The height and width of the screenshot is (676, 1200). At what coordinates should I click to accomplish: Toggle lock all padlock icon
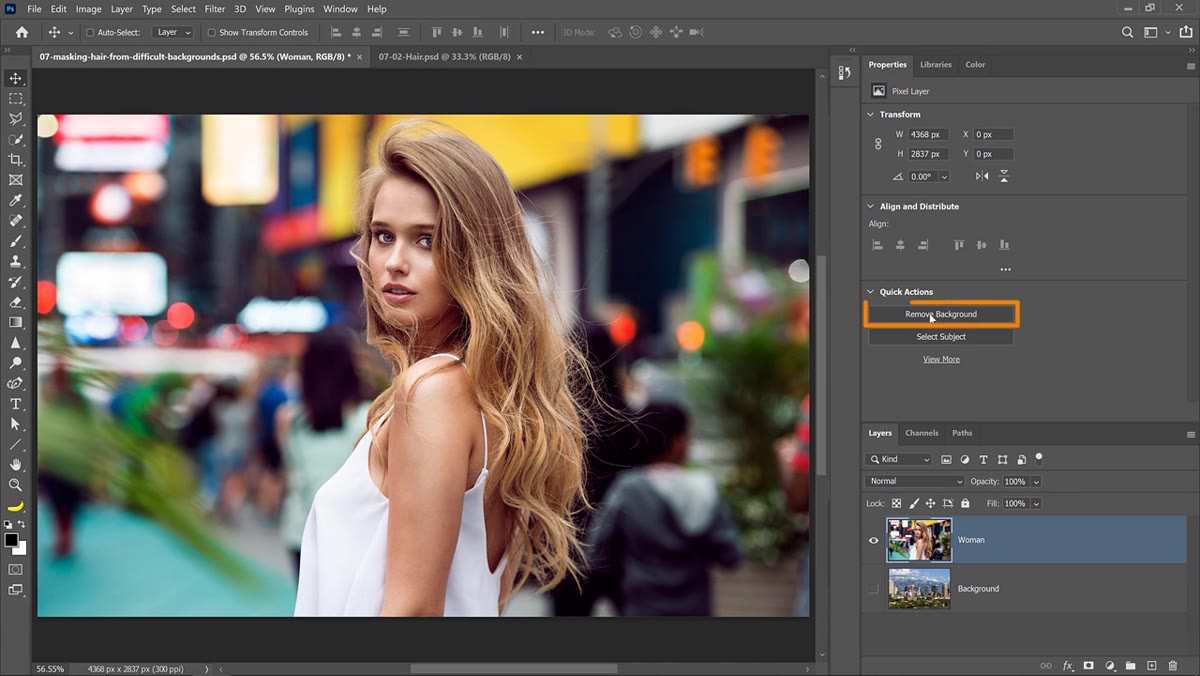pyautogui.click(x=964, y=503)
